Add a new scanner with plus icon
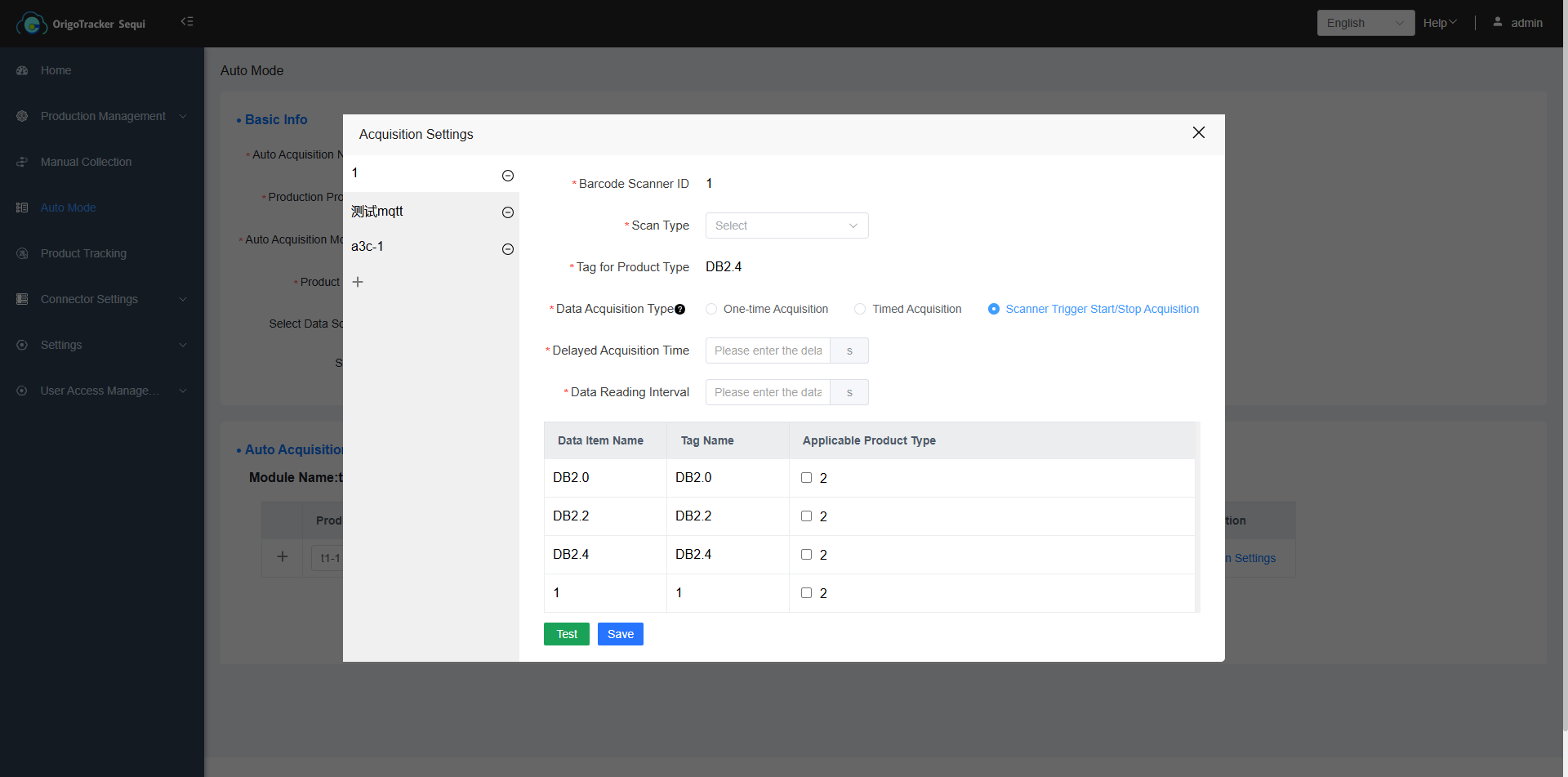1568x777 pixels. [x=358, y=282]
